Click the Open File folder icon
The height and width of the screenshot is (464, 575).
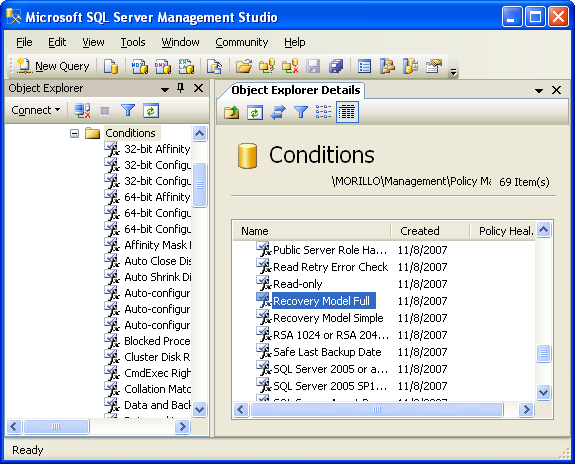coord(244,66)
